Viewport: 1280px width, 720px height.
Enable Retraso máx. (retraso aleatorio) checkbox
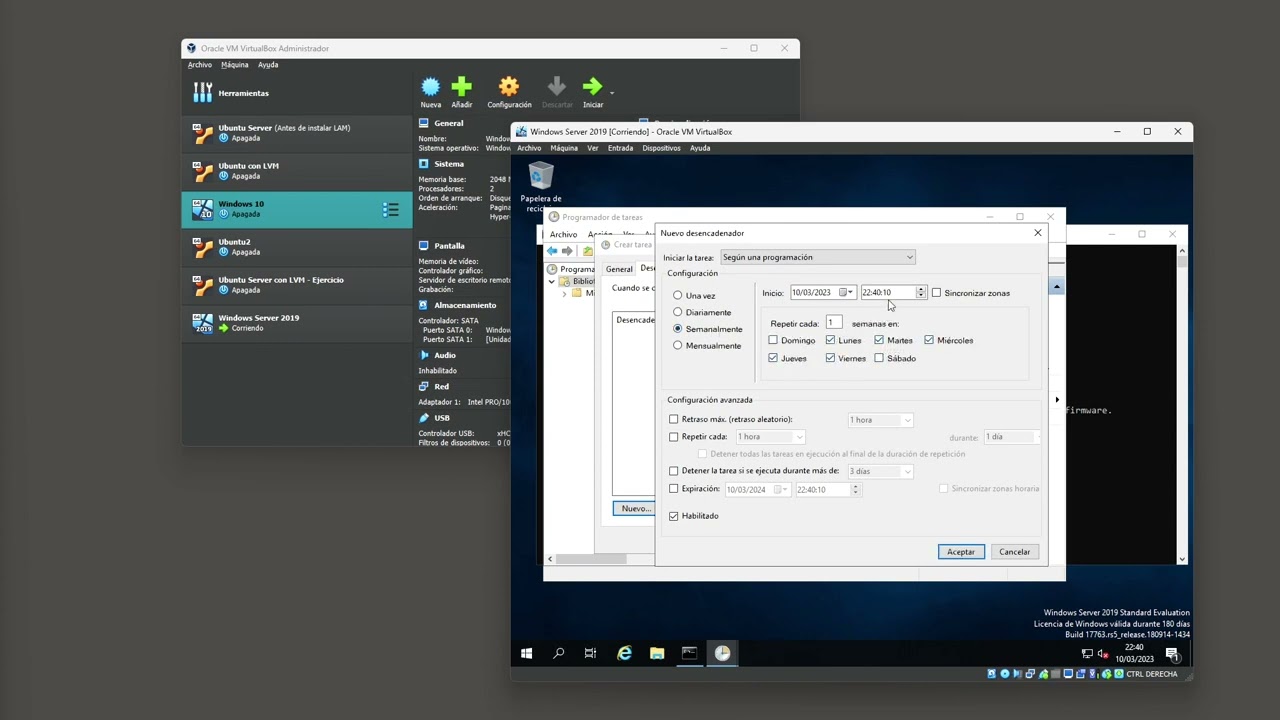(674, 420)
